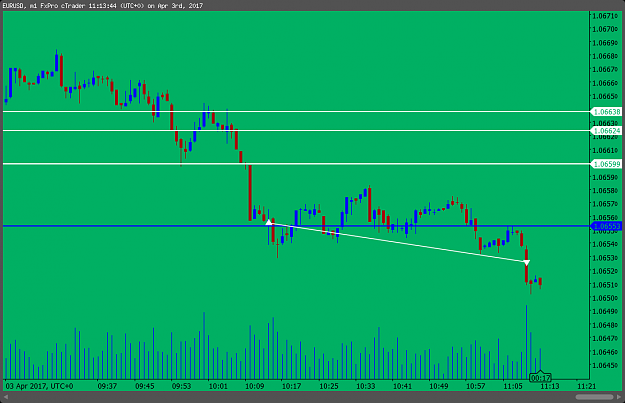Image resolution: width=625 pixels, height=403 pixels.
Task: Click the 1.06570 price axis value
Action: [x=605, y=204]
